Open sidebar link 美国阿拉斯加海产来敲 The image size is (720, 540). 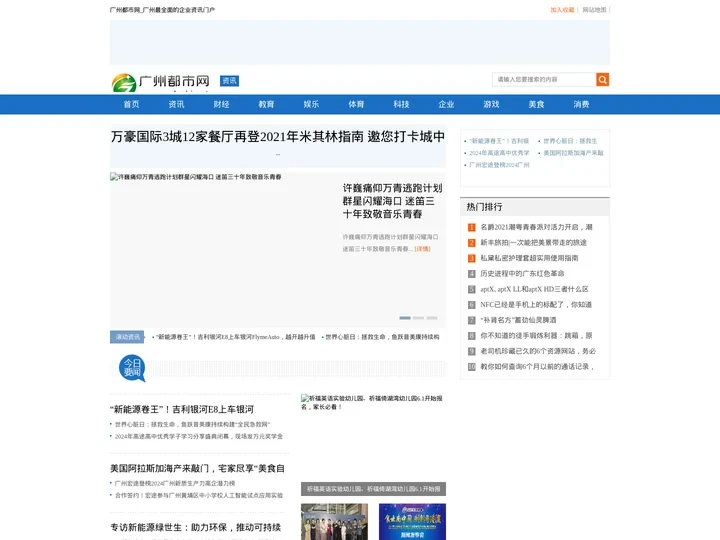click(574, 153)
